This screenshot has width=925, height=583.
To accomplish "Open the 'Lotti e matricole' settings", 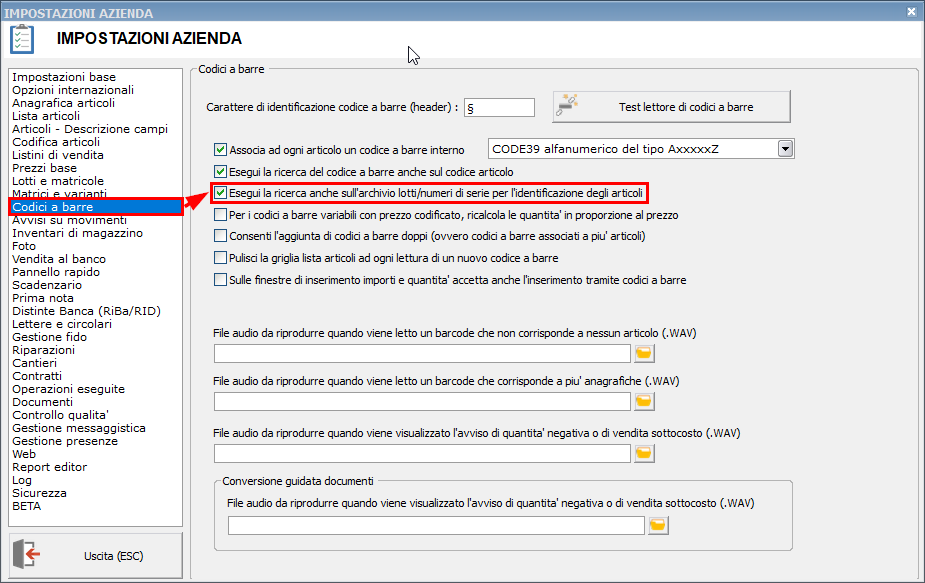I will (x=58, y=181).
